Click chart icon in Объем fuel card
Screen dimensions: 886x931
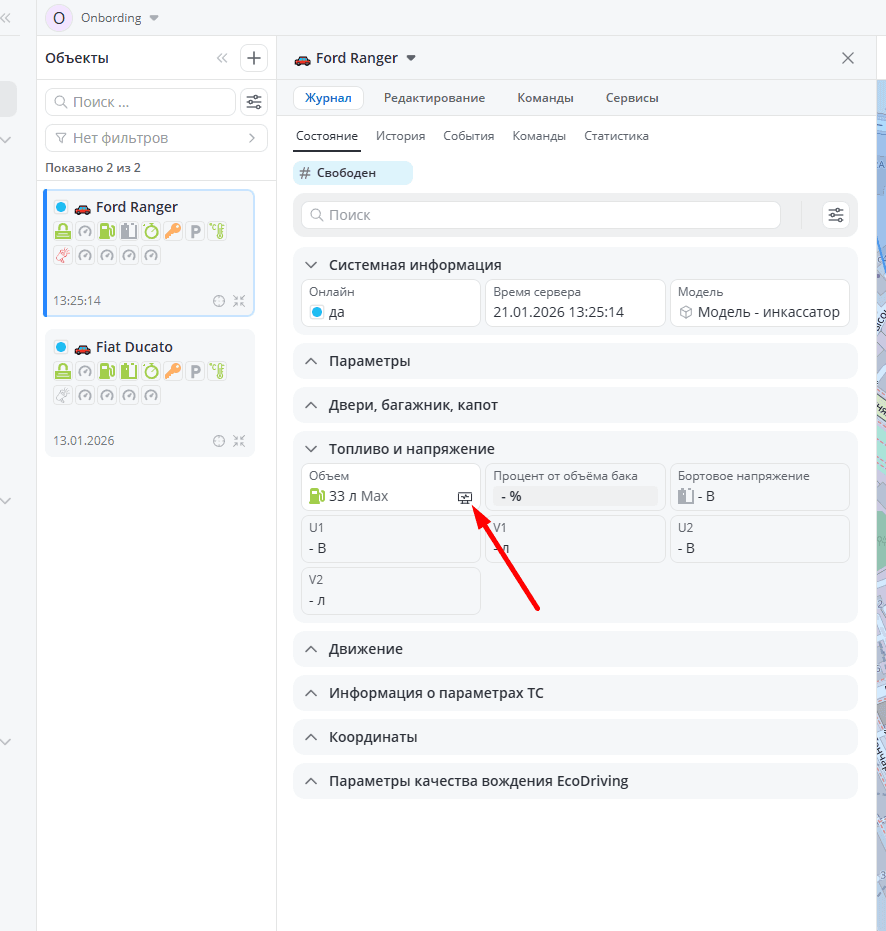click(x=464, y=497)
